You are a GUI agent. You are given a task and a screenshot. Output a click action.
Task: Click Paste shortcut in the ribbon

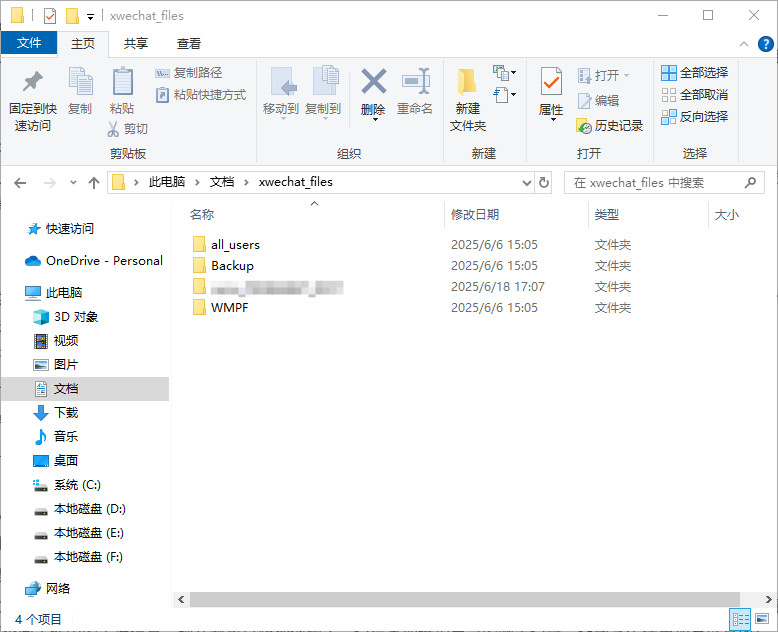[x=201, y=95]
